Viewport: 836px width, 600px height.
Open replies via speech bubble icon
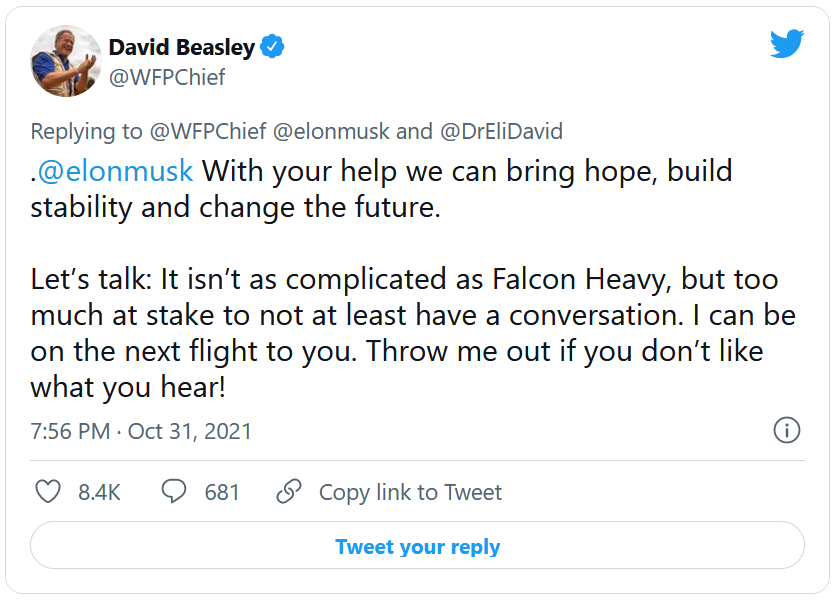[174, 492]
